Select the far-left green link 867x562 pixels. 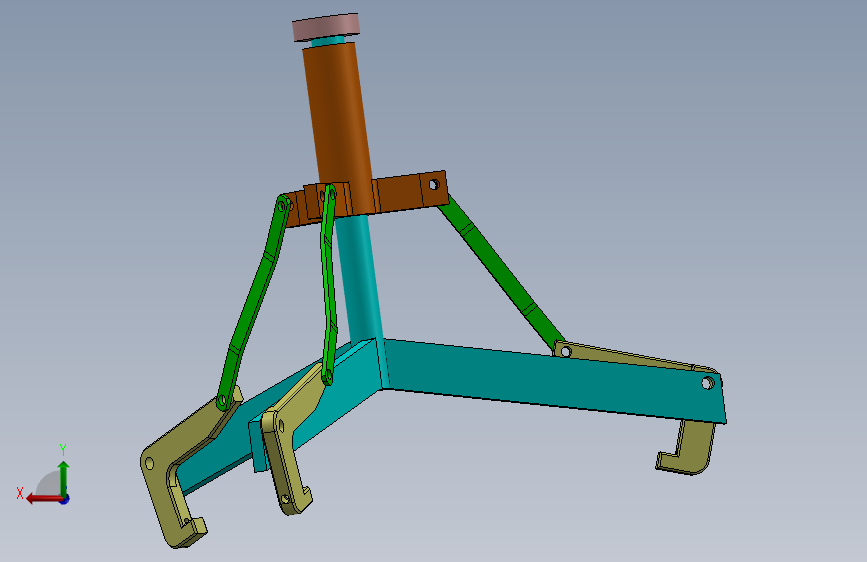tap(253, 303)
